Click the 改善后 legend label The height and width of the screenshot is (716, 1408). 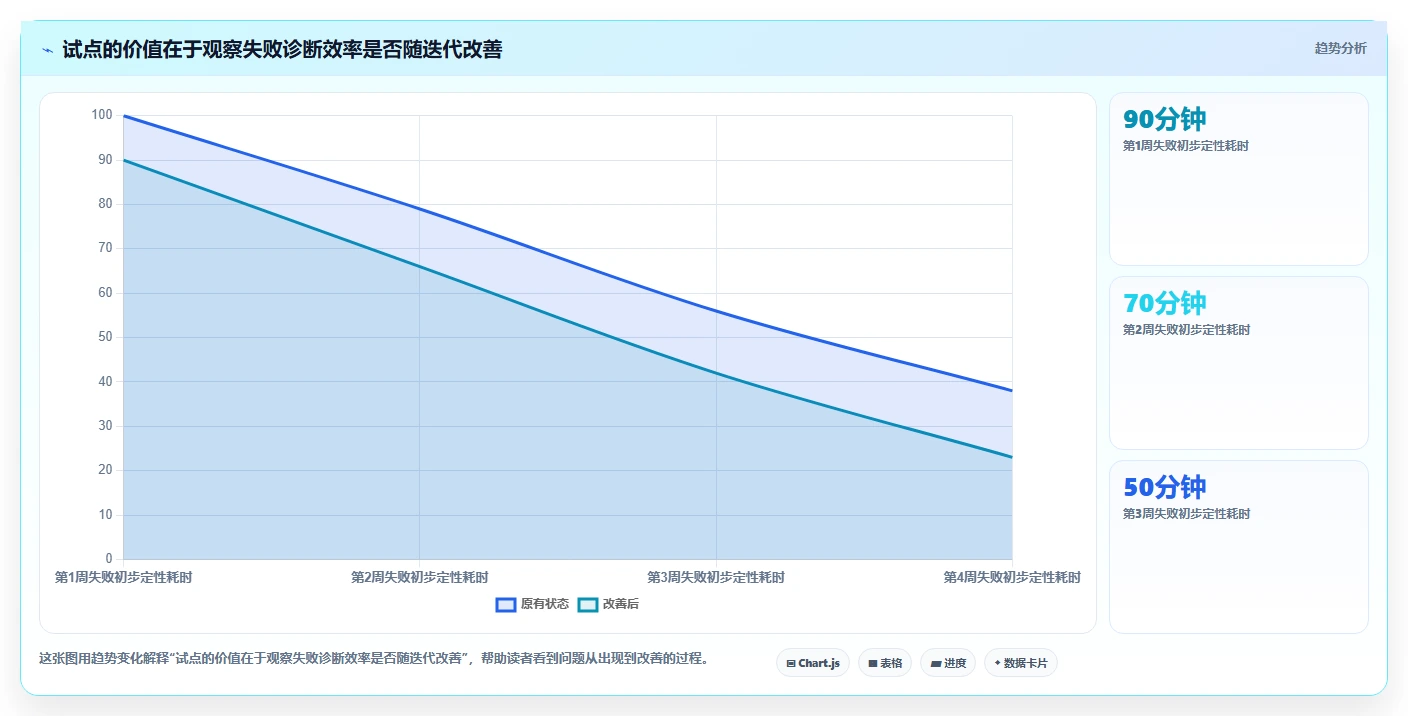click(x=620, y=604)
